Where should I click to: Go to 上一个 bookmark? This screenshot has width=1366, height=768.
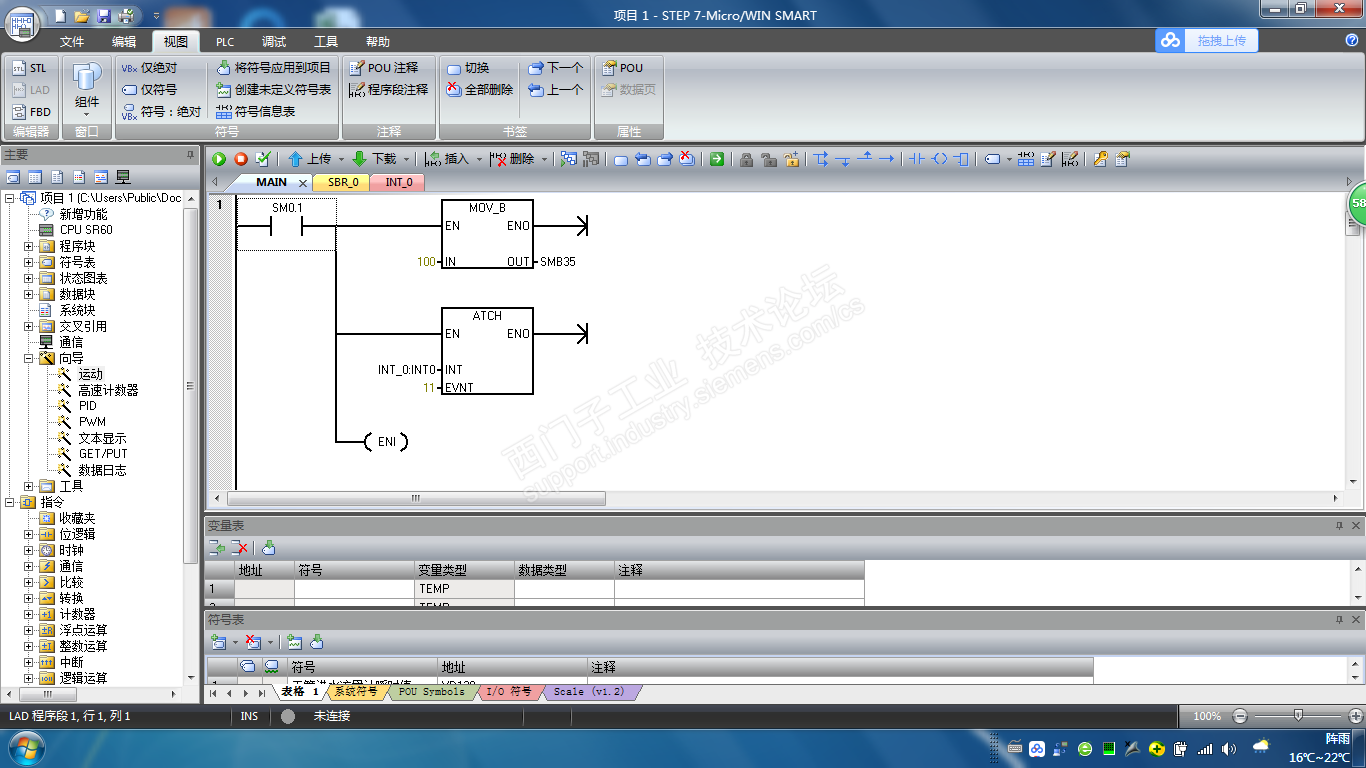[555, 90]
